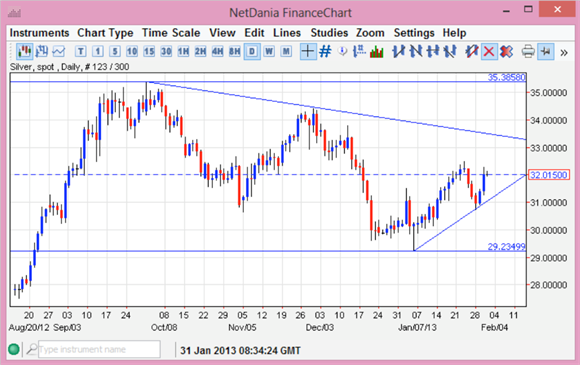Open the Help menu
This screenshot has width=580, height=365.
coord(454,33)
